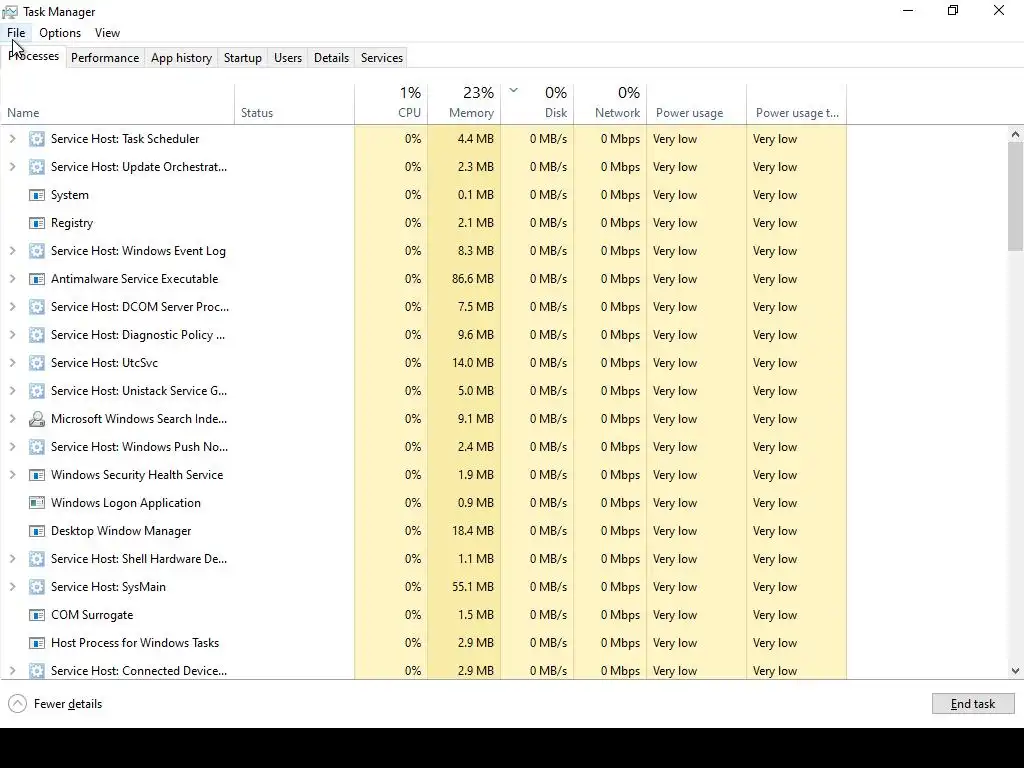Sort by the Power usage column header
Screen dimensions: 1024x768
click(697, 104)
